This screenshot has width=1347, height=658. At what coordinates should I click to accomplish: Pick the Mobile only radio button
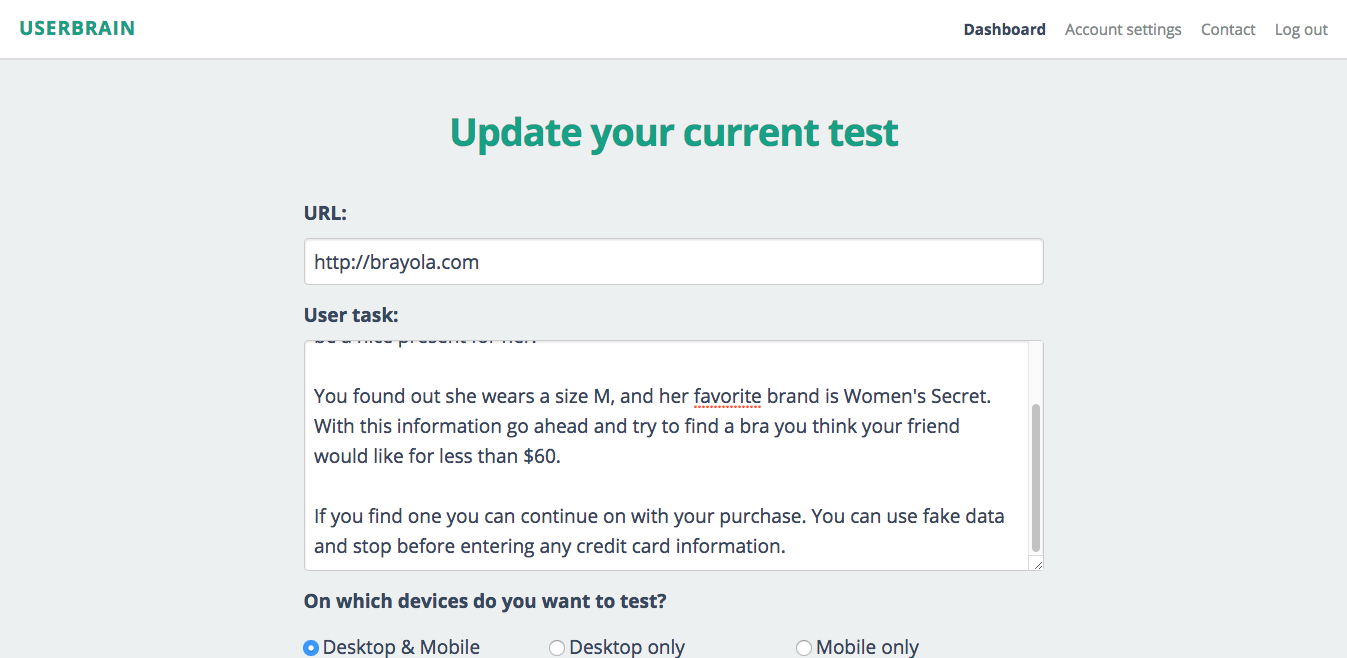[803, 648]
